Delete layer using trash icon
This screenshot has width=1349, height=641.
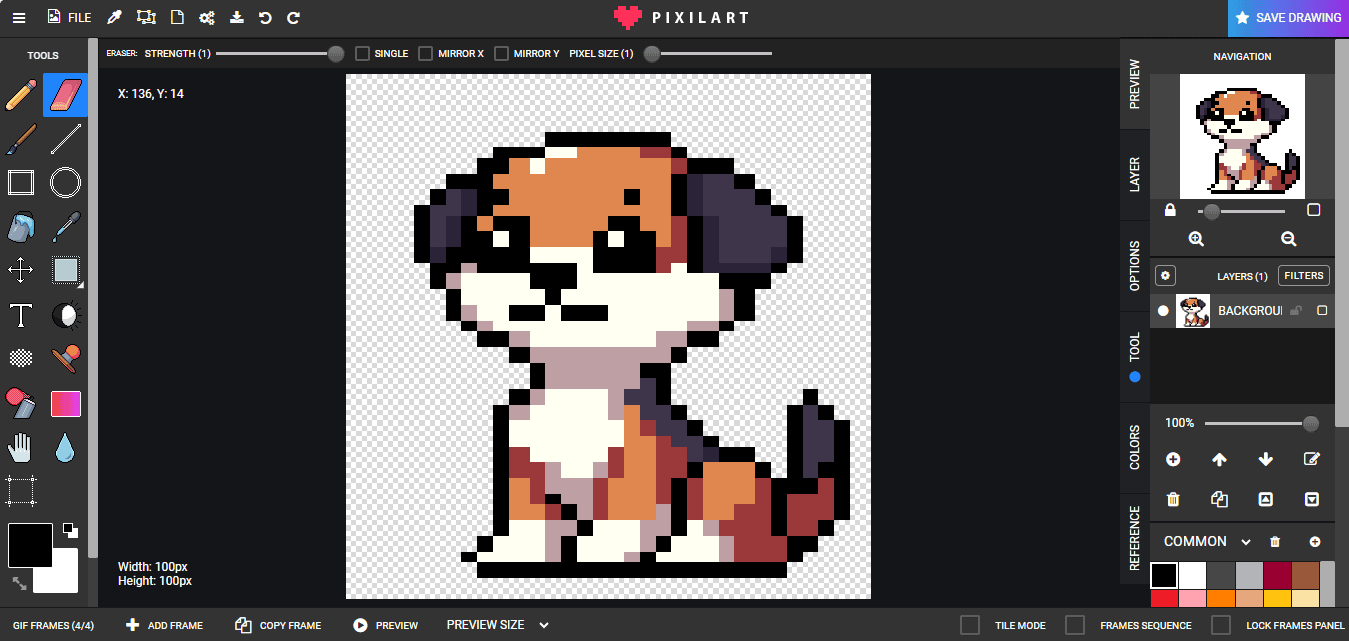coord(1173,499)
